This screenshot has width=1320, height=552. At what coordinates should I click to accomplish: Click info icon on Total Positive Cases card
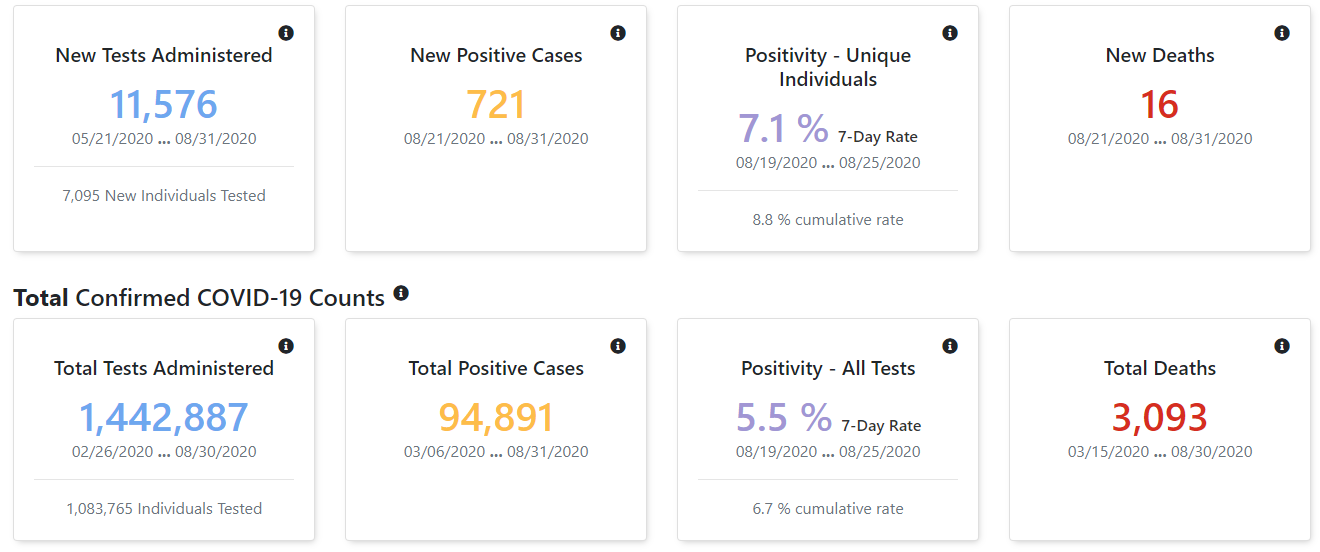pyautogui.click(x=618, y=346)
